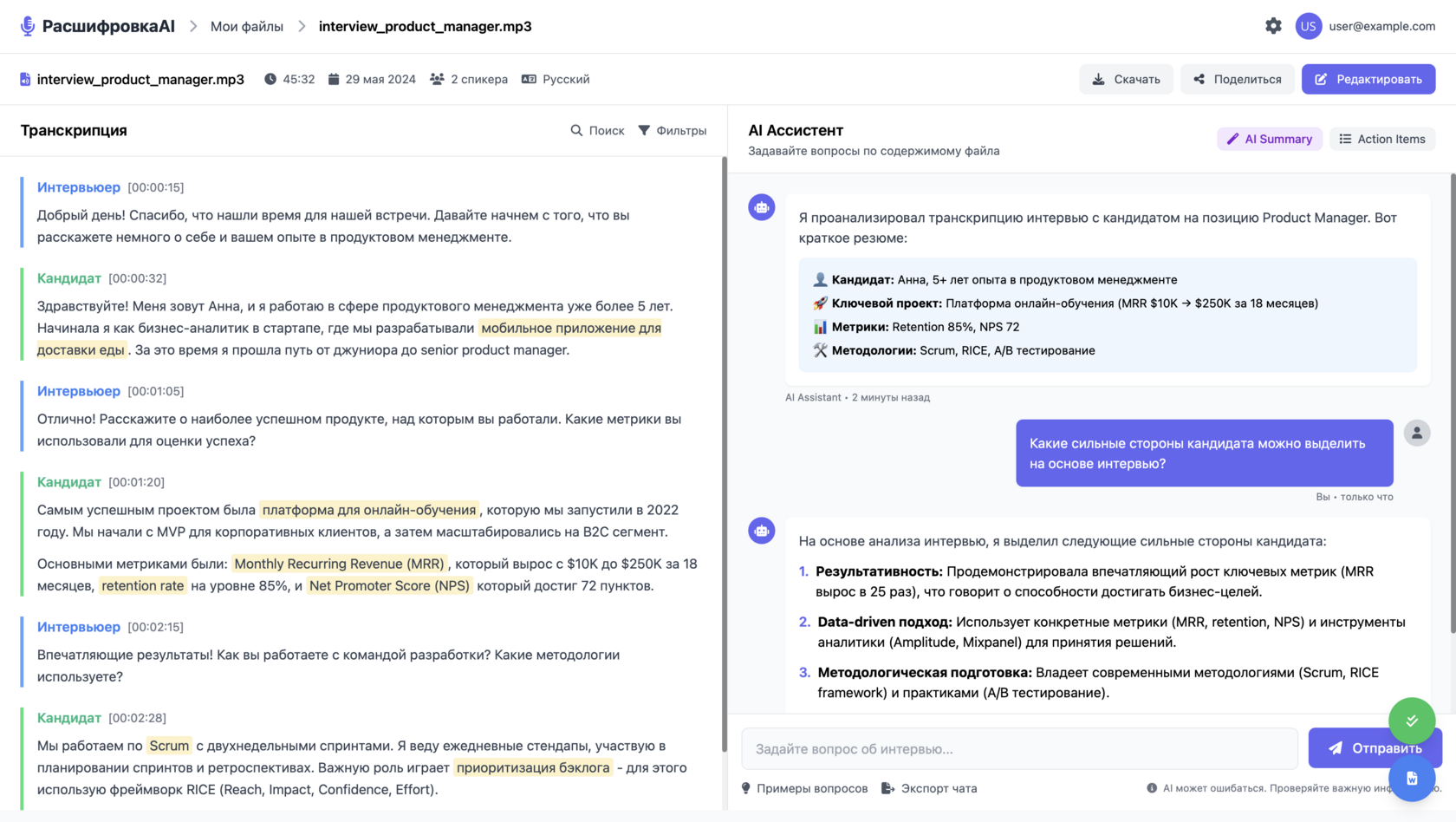Click timestamp [00:00:15] of Интервьюер

(x=156, y=187)
